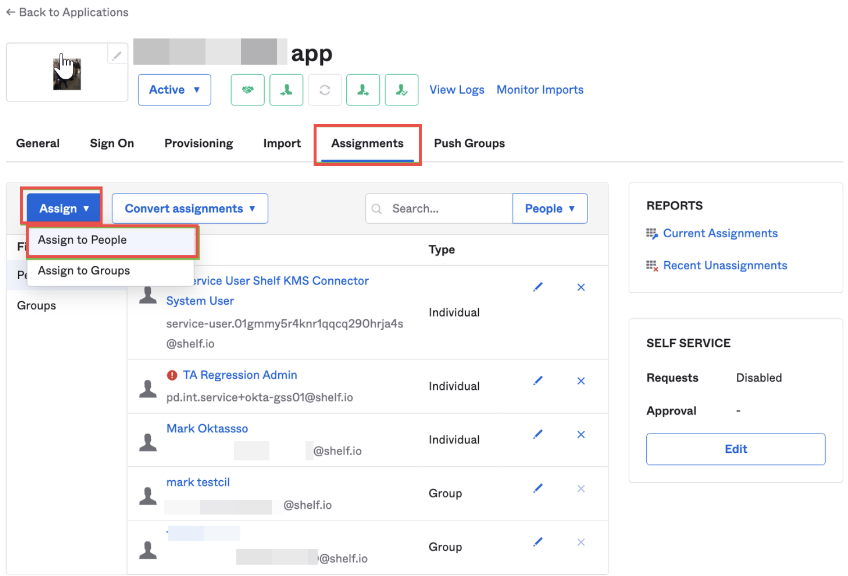Choose Assign to Groups menu item
This screenshot has height=576, width=848.
(111, 270)
